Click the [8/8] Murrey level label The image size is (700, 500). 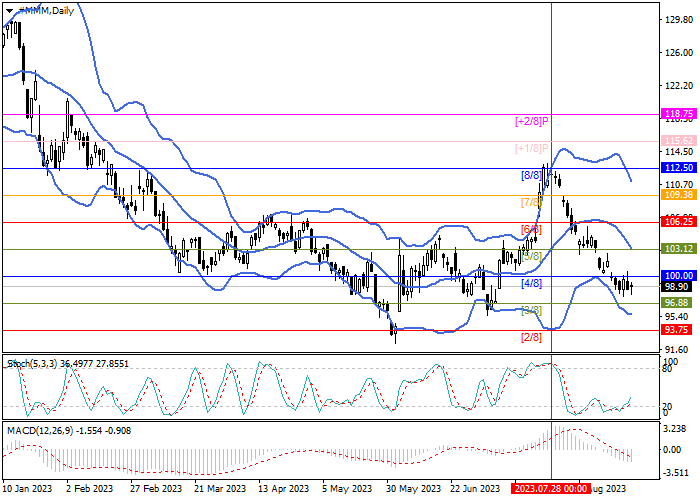(531, 175)
